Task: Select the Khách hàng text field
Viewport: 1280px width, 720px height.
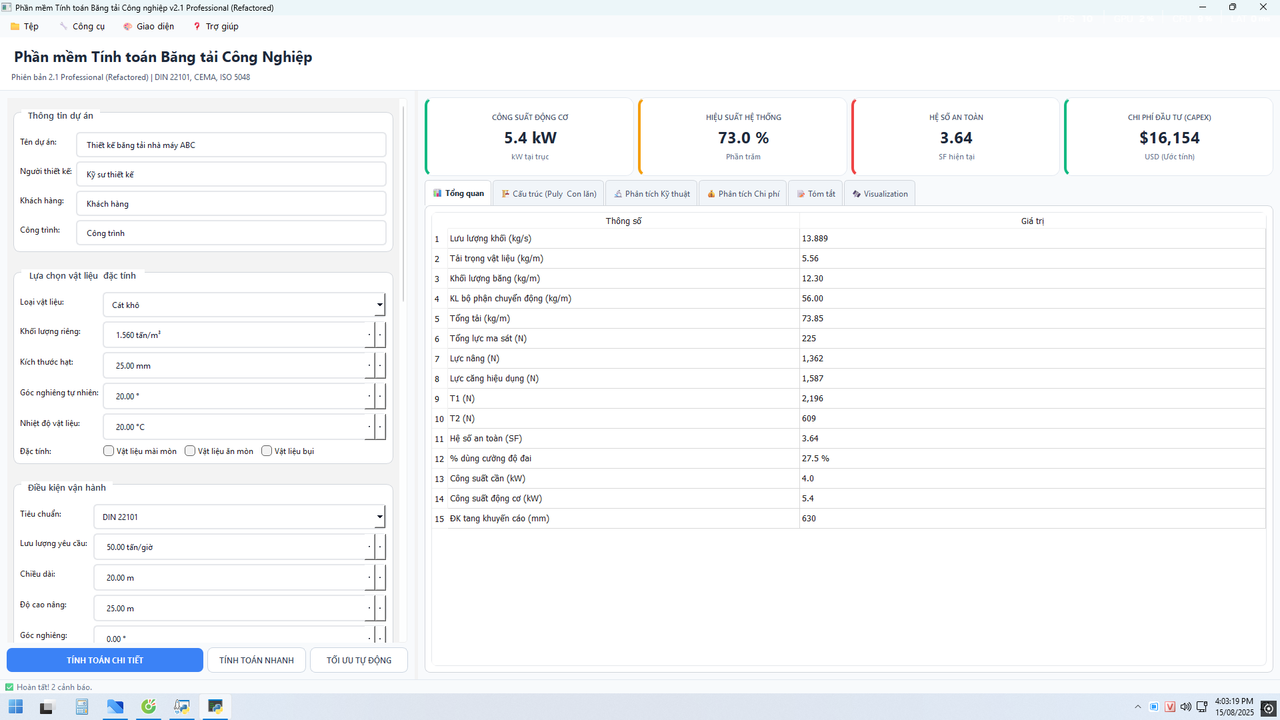Action: coord(230,203)
